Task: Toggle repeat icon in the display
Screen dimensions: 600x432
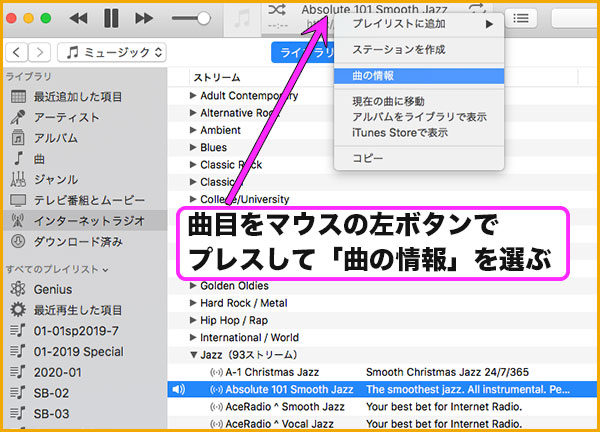Action: pos(477,8)
